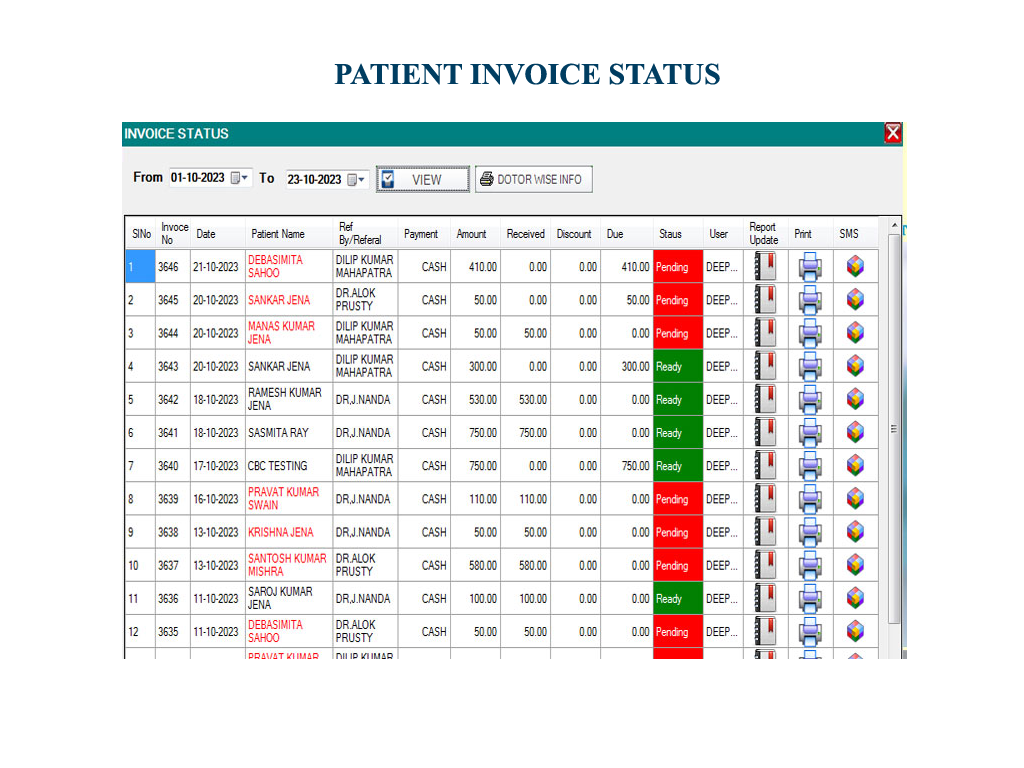Print invoice 3636 for Saroj Kumar Jena
1024x768 pixels.
[810, 598]
